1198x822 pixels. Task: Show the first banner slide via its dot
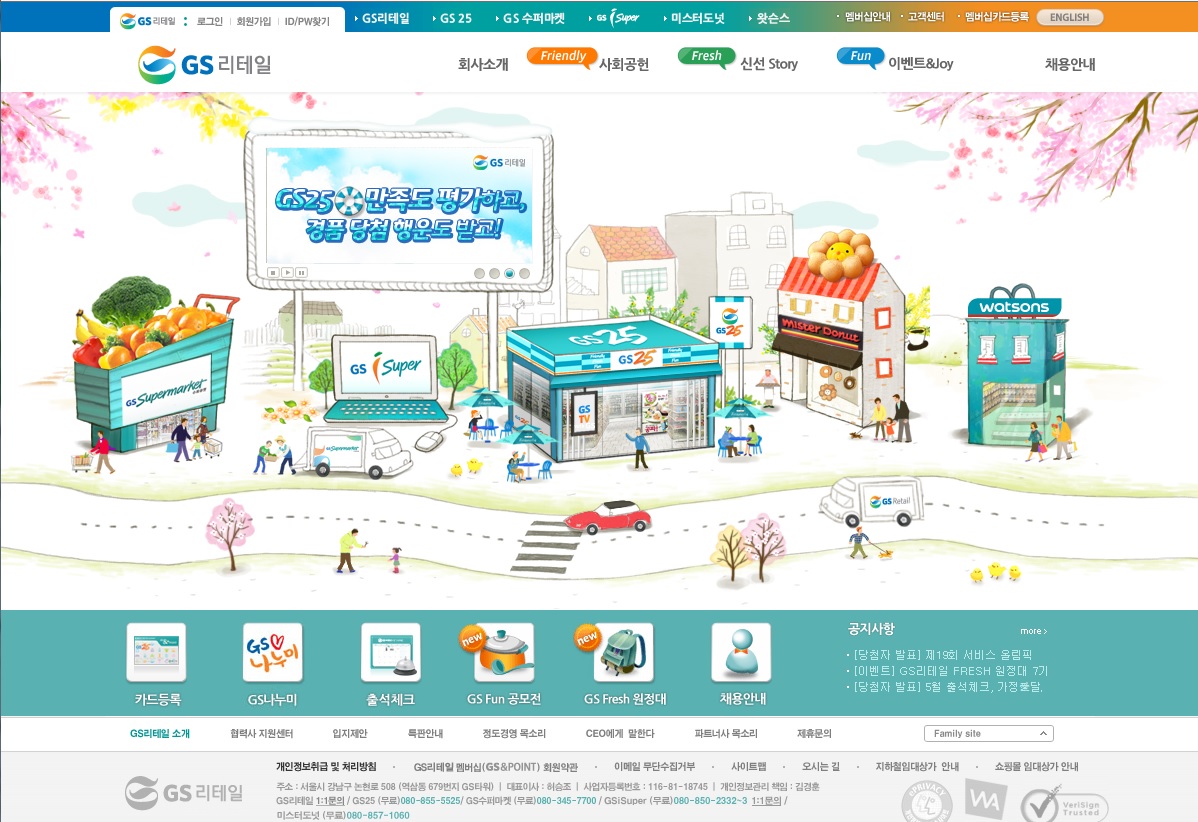(480, 273)
